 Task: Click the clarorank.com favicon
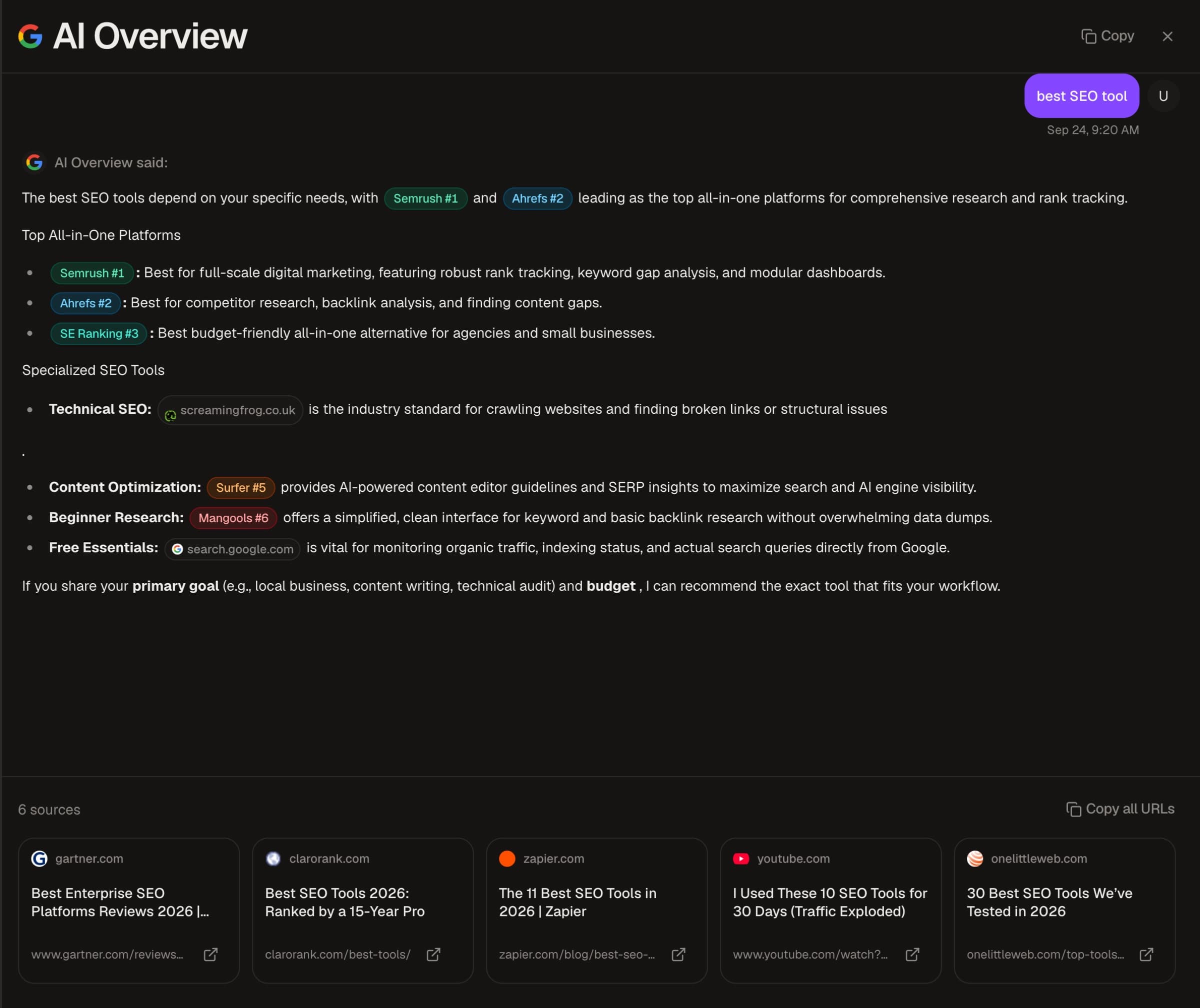273,859
